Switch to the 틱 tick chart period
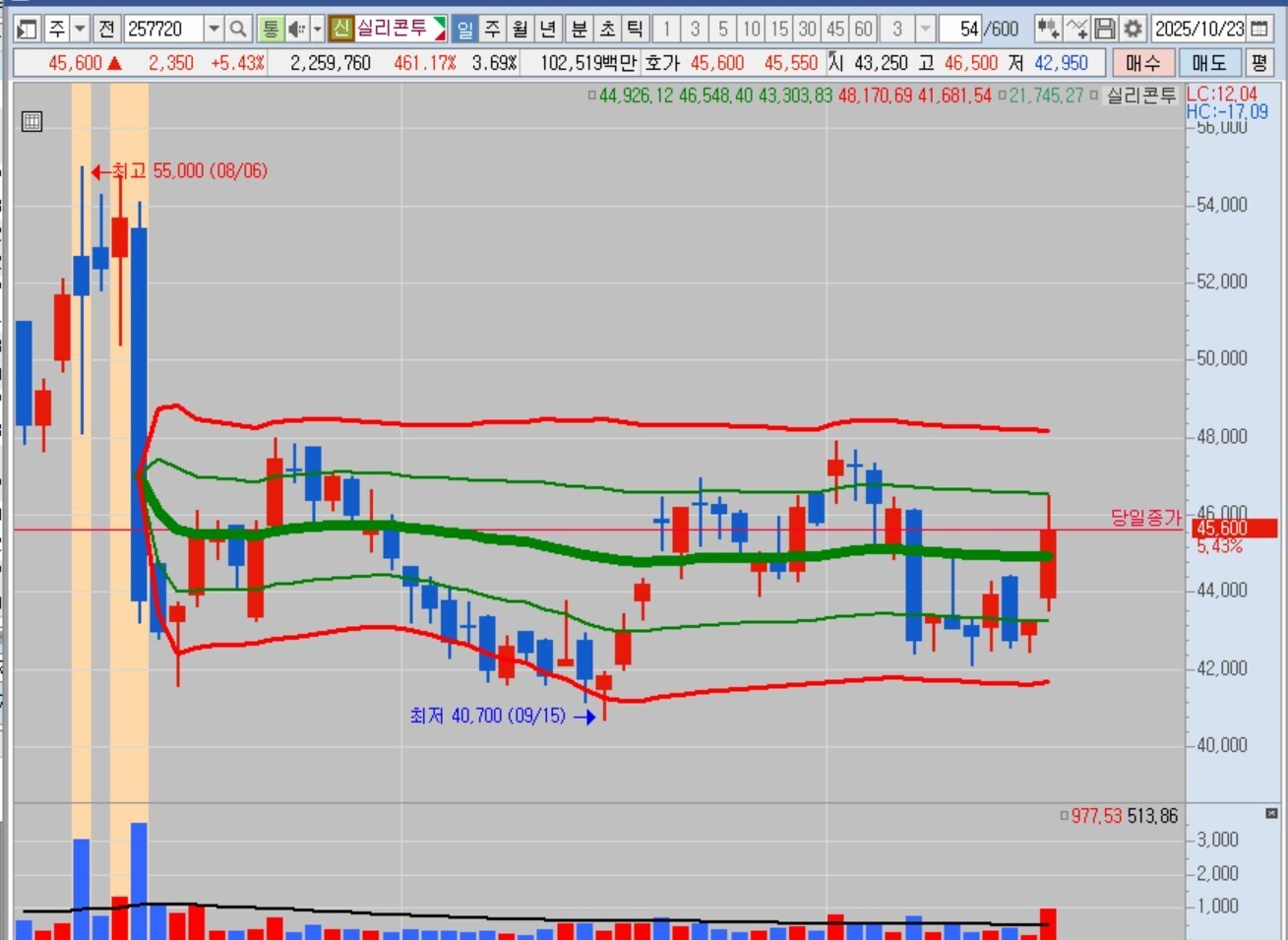 point(636,29)
